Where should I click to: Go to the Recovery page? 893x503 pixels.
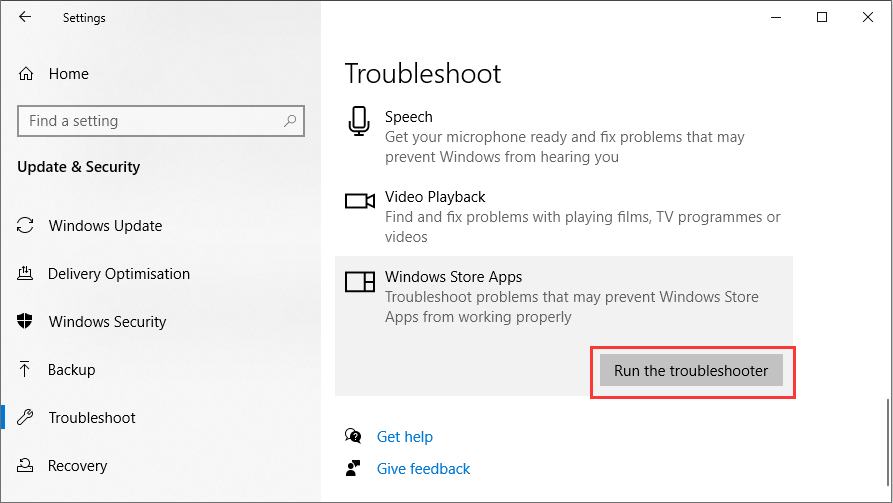click(77, 466)
